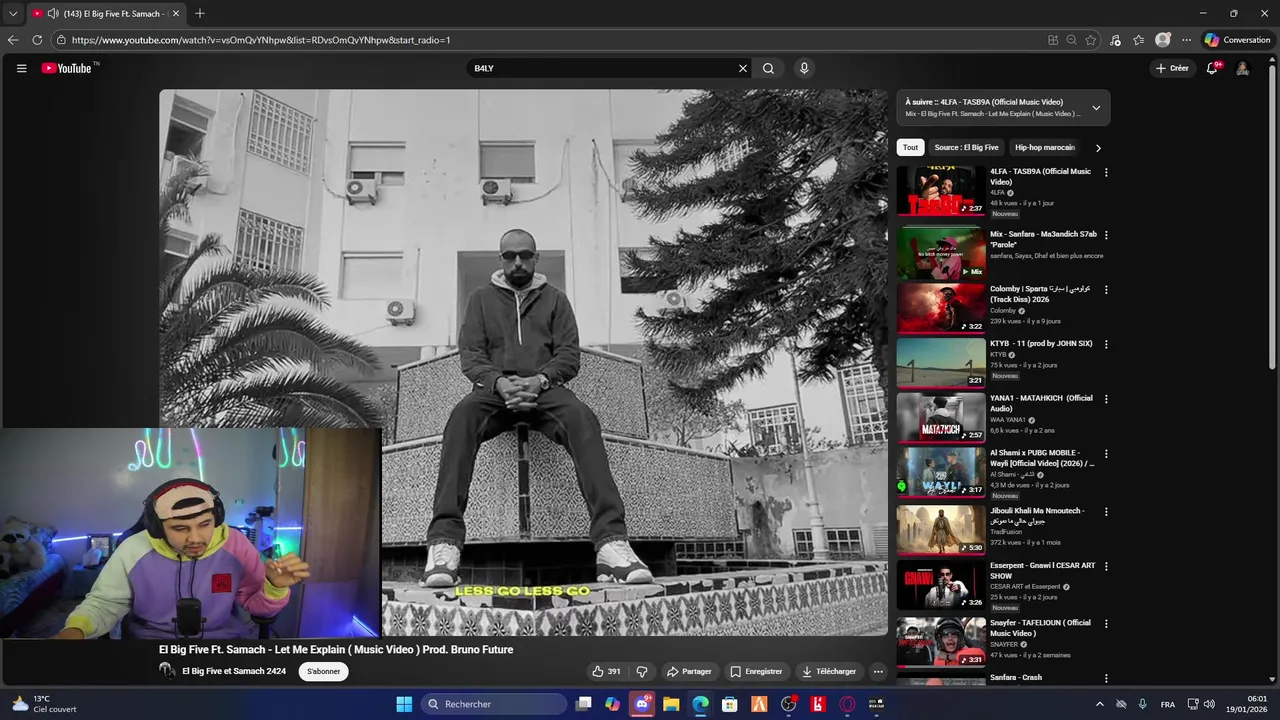
Task: Play Colomby Sparta Track Diss thumbnail
Action: coord(941,308)
